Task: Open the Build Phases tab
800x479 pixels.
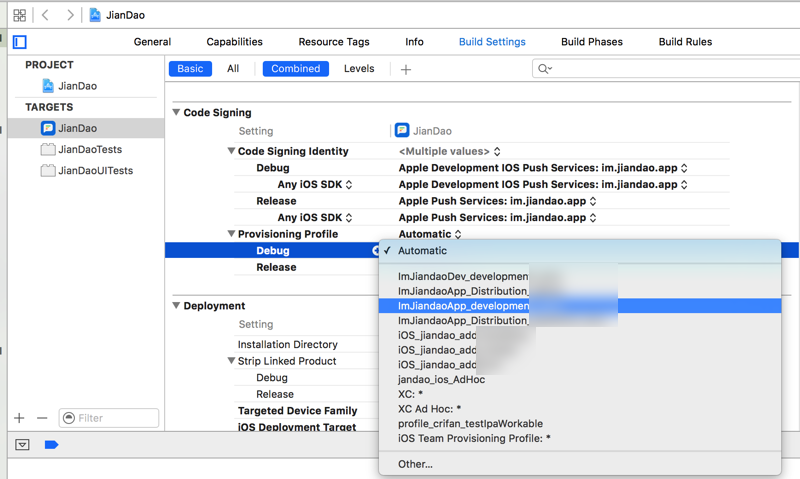Action: (x=592, y=42)
